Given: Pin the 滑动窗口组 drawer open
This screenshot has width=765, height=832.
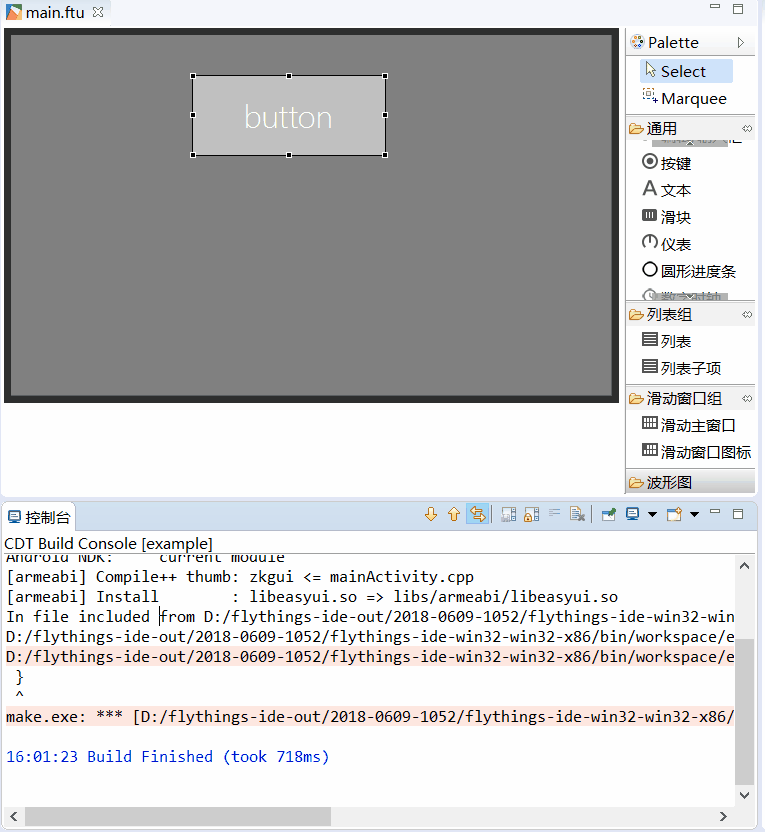Looking at the screenshot, I should [747, 398].
